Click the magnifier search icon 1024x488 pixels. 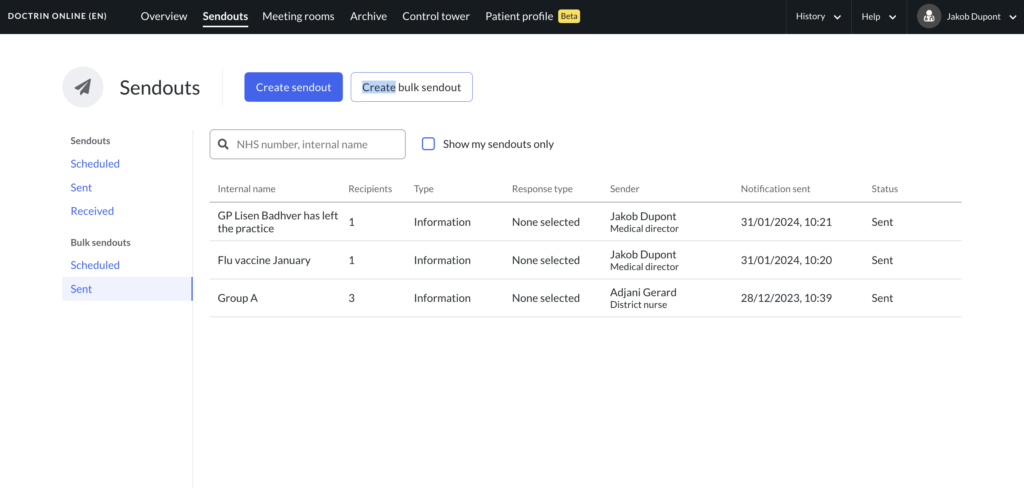point(223,144)
